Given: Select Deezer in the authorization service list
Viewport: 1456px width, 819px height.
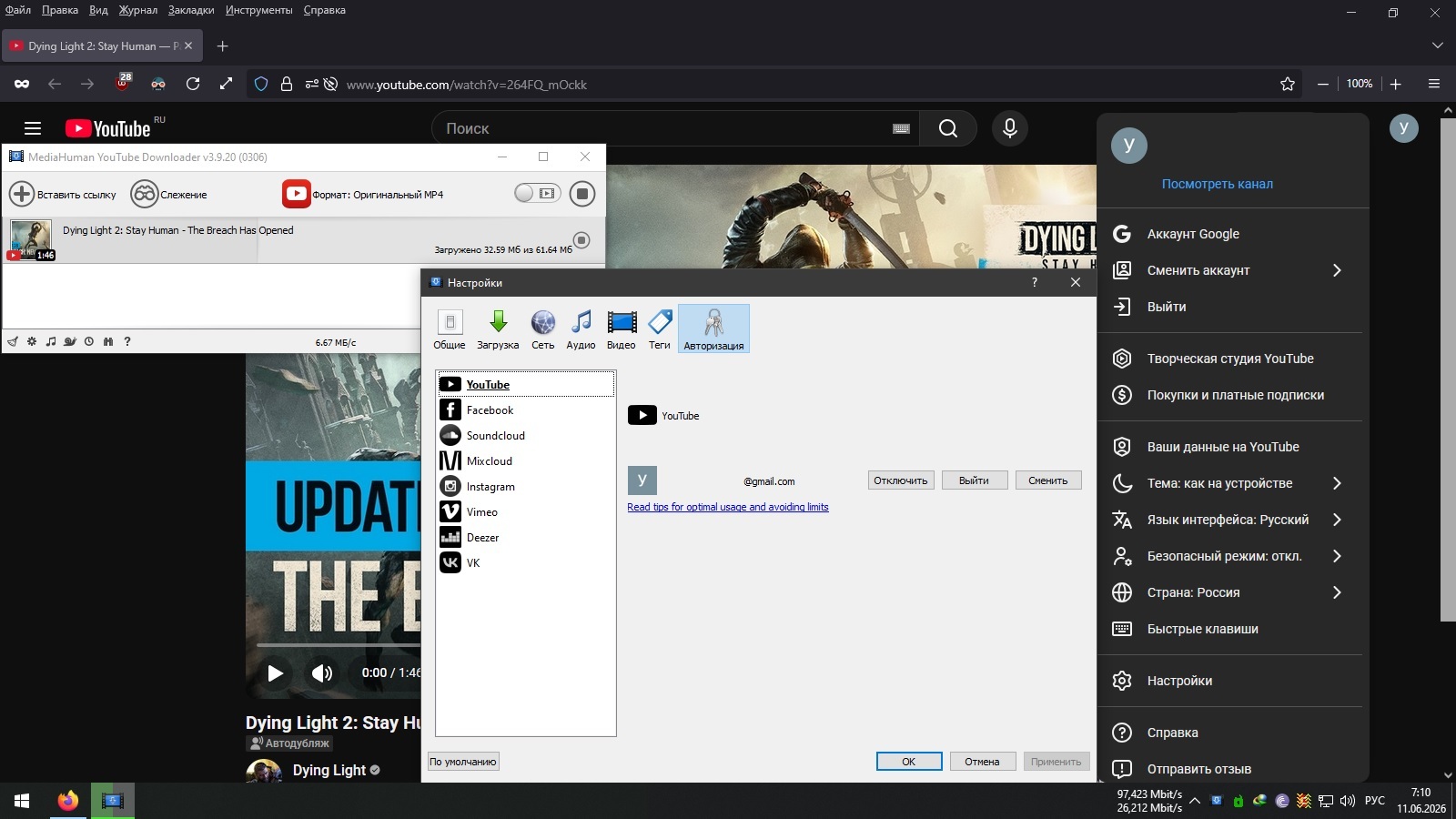Looking at the screenshot, I should 526,538.
